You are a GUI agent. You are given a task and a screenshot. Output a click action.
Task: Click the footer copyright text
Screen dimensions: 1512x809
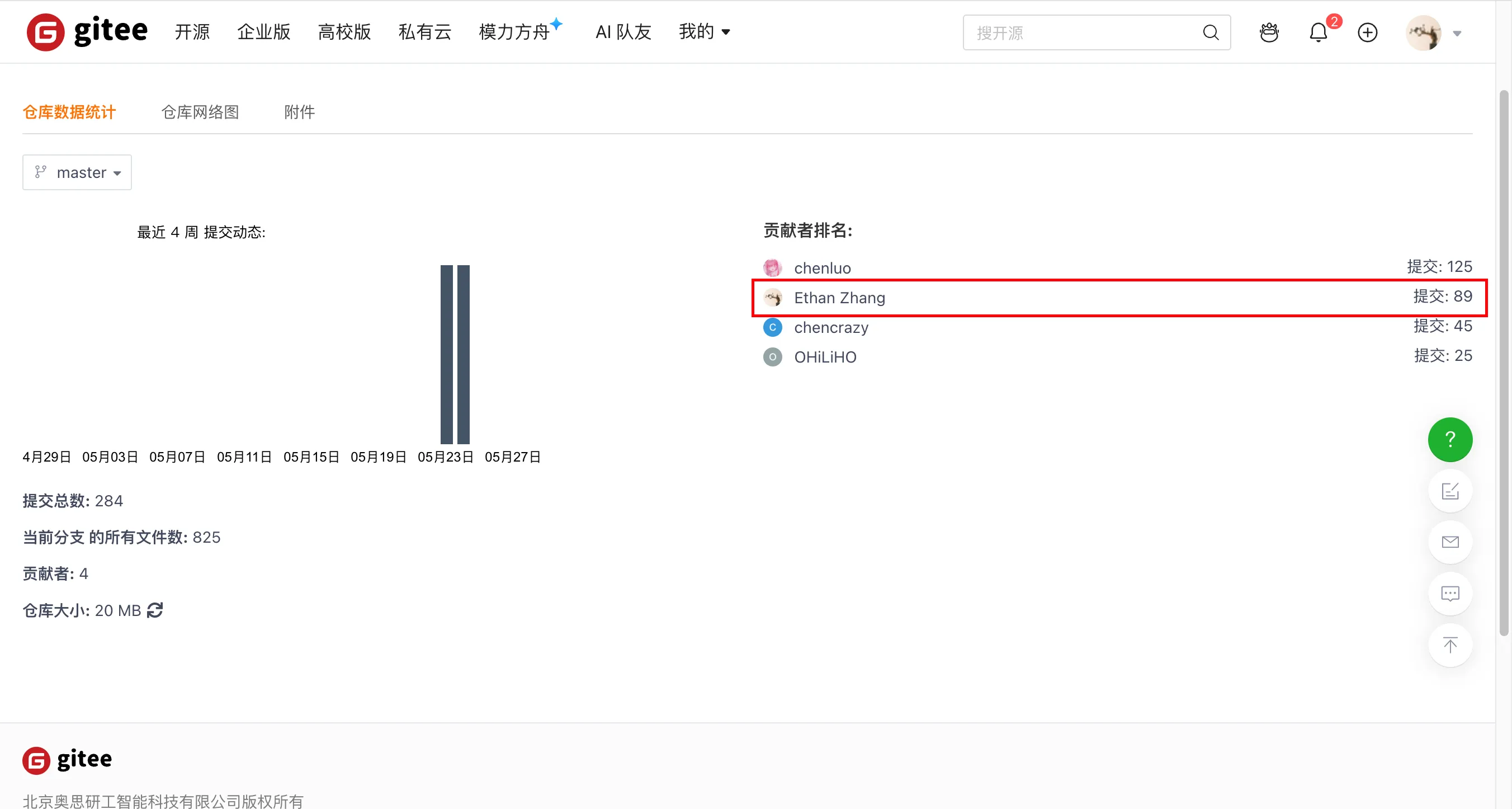[x=163, y=801]
